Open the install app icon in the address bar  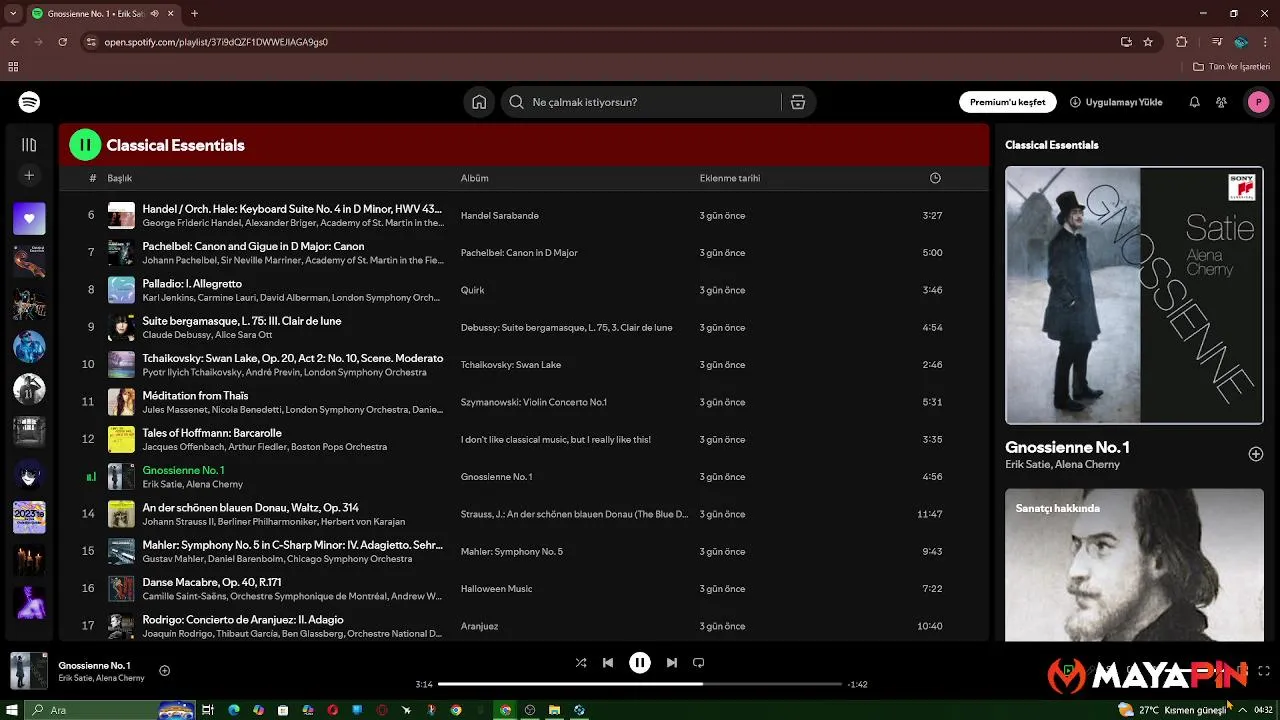coord(1126,42)
